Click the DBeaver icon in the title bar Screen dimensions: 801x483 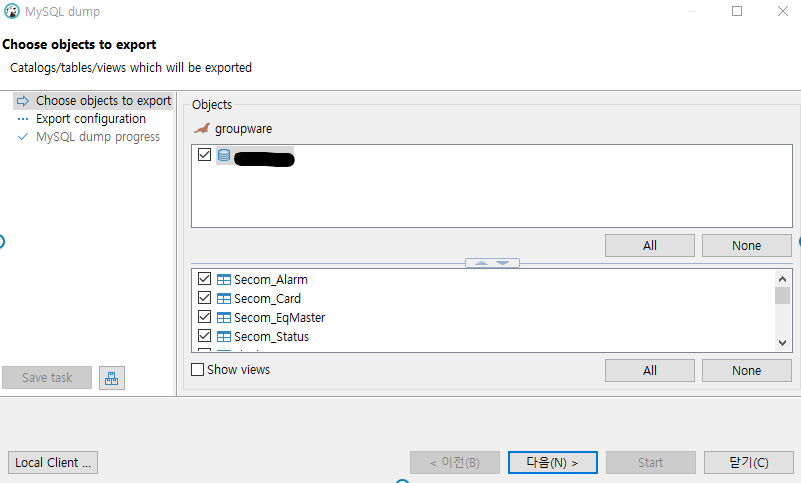[x=12, y=12]
